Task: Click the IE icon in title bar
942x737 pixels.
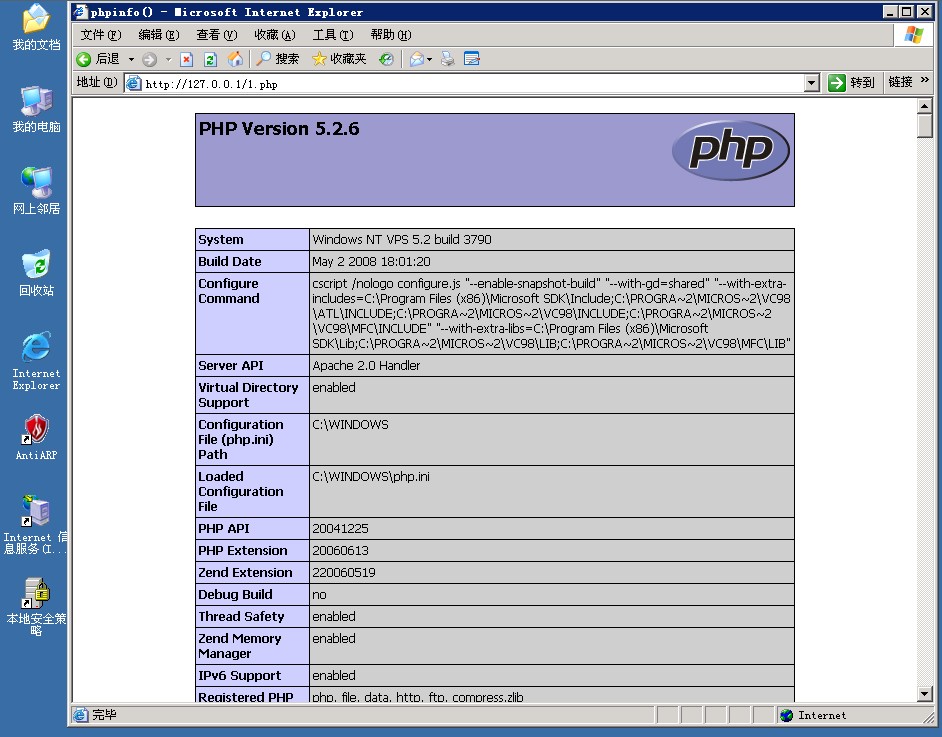Action: pos(80,11)
